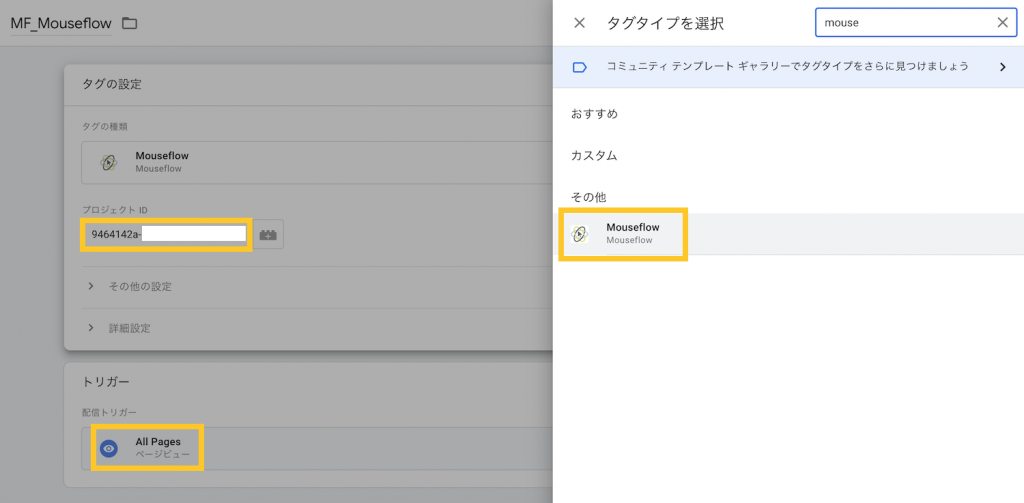
Task: Select the Mouseflow tag type card
Action: 317,163
